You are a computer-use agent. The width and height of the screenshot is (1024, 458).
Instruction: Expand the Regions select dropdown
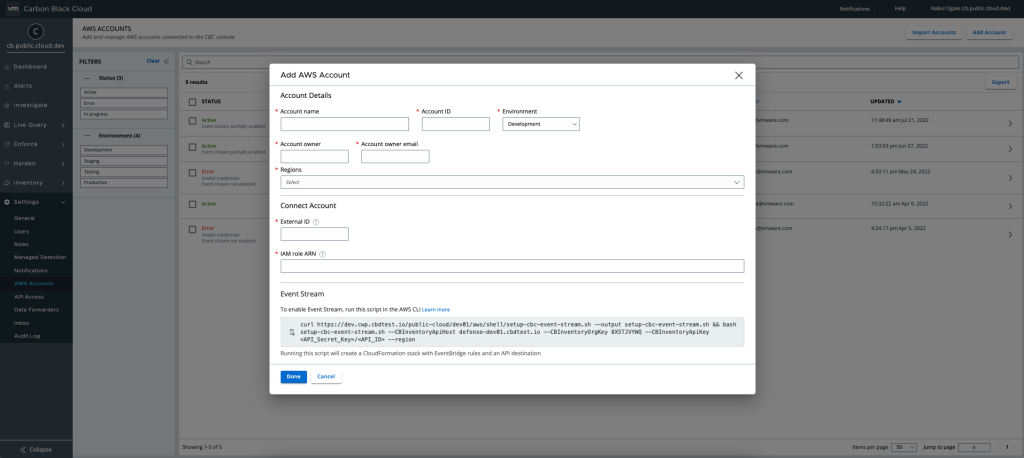coord(512,183)
